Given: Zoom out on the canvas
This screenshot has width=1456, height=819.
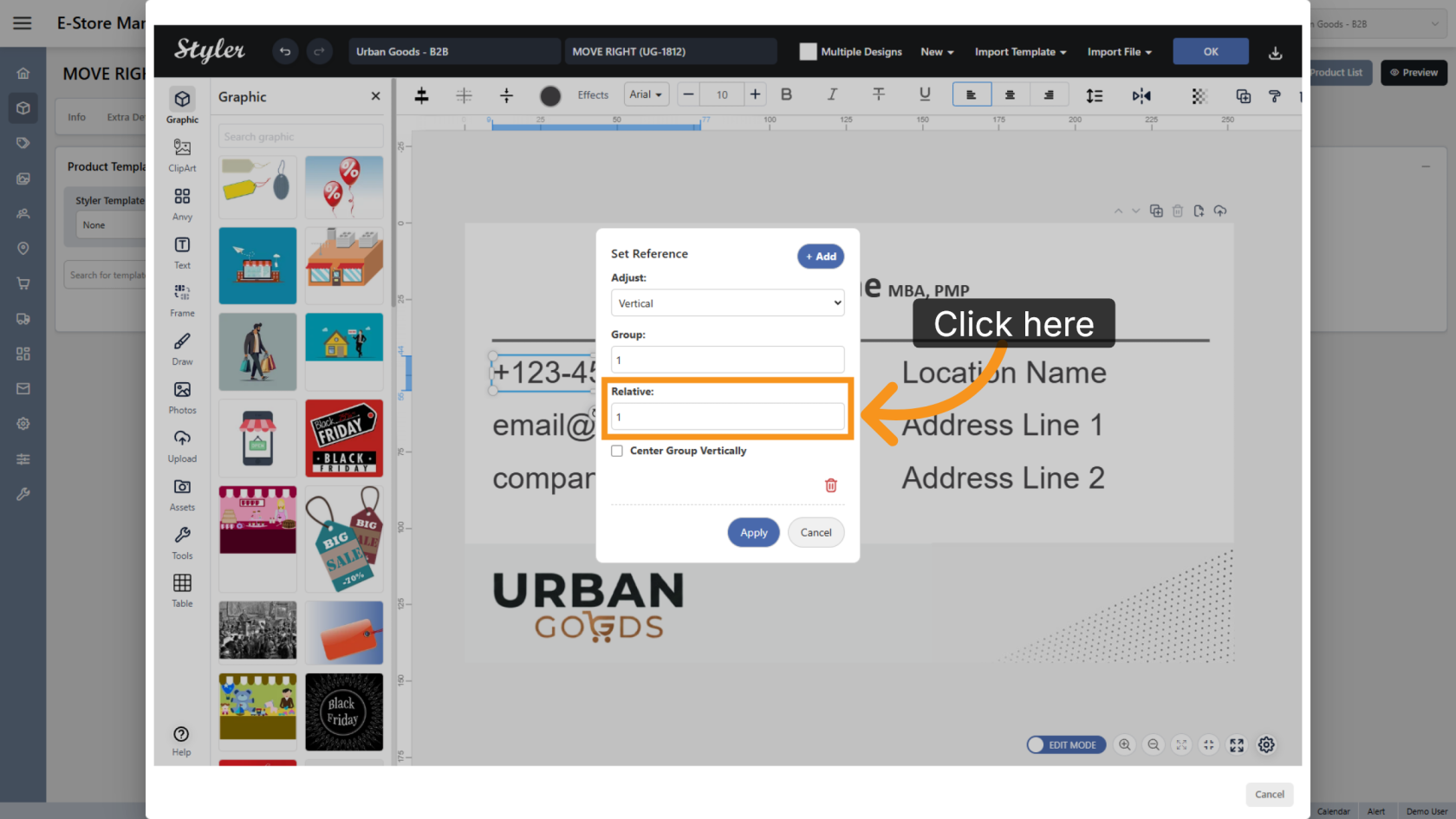Looking at the screenshot, I should point(1153,744).
